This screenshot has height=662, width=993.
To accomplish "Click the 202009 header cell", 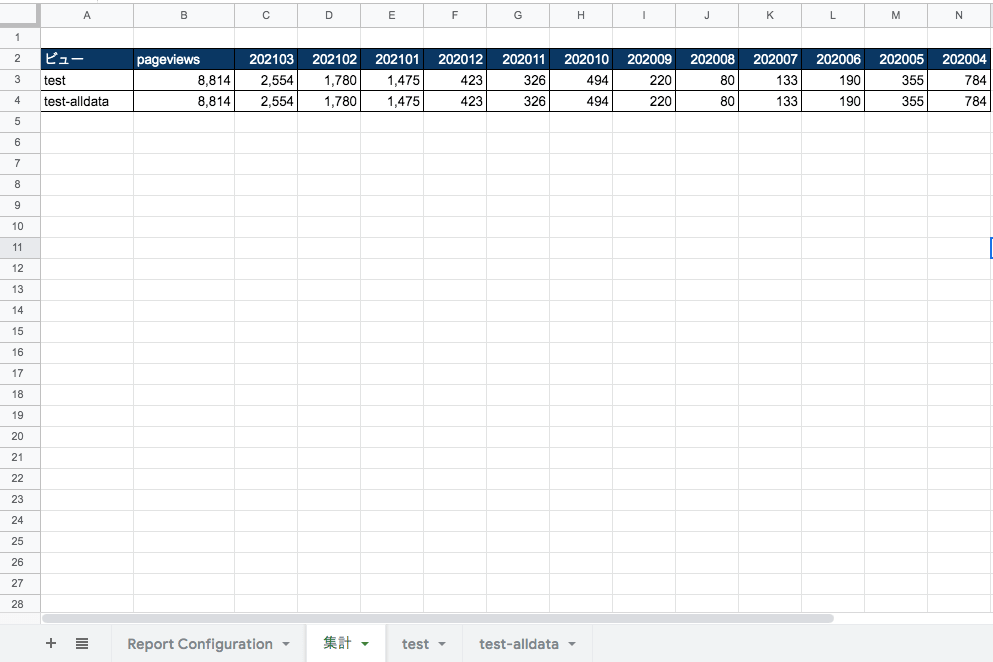I will click(644, 59).
